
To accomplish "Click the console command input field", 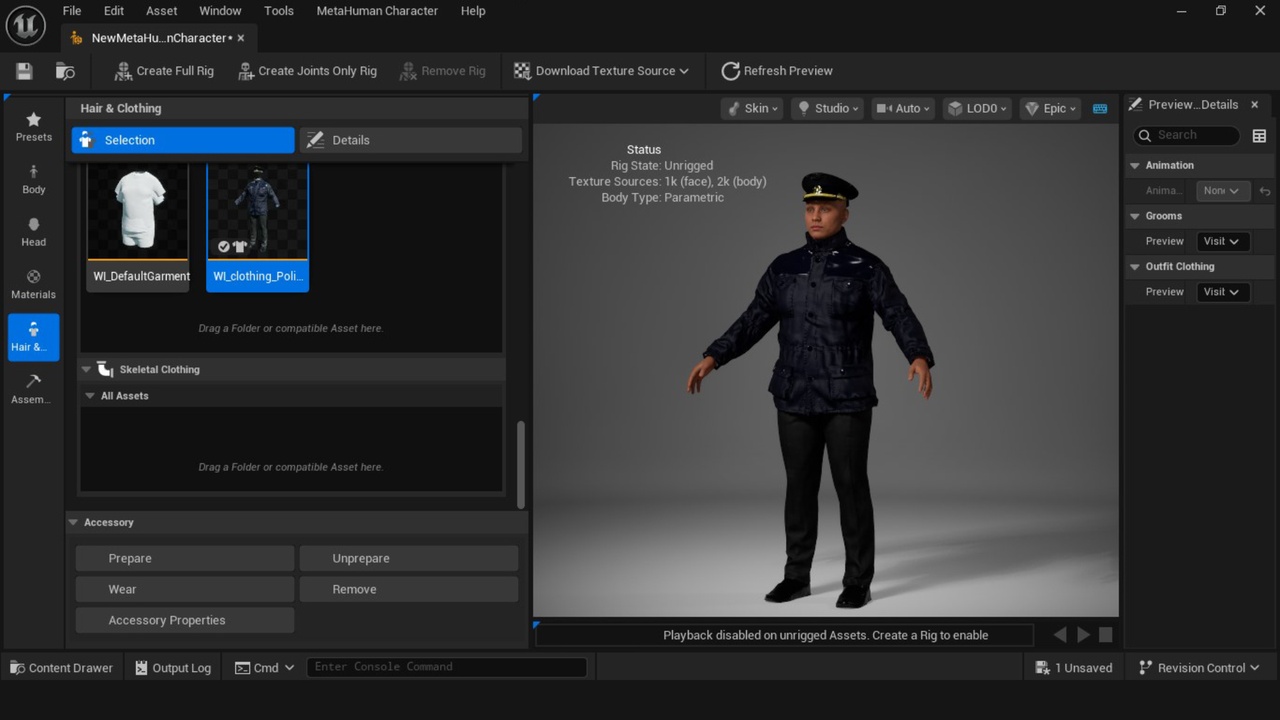I will [446, 667].
